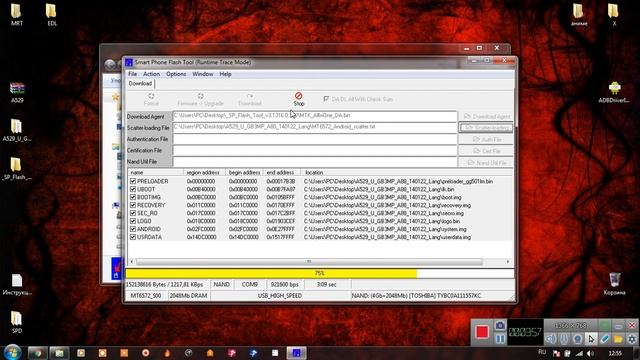This screenshot has height=360, width=640.
Task: Uncheck the PRELOADER partition checkbox
Action: pos(133,181)
